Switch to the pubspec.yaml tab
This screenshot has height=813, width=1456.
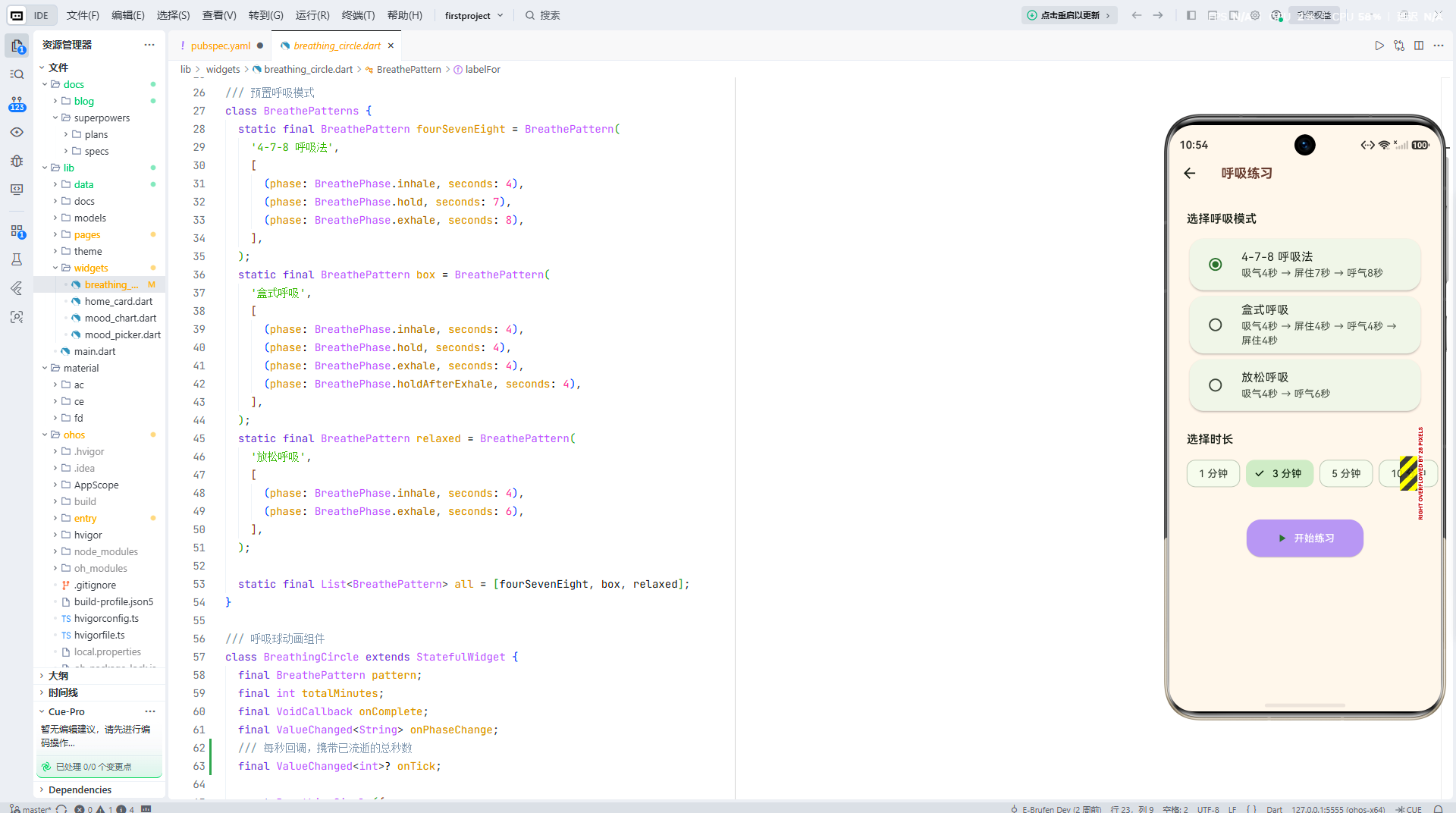click(x=221, y=46)
